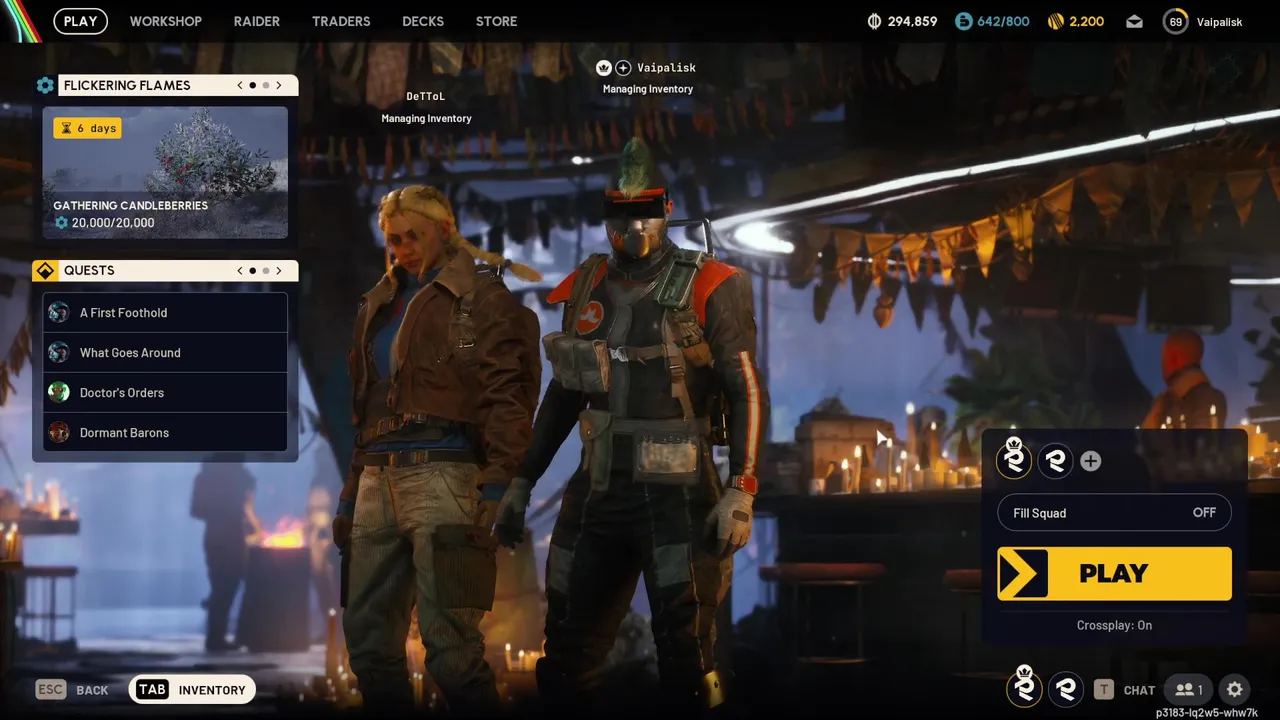The image size is (1280, 720).
Task: Click the bottom-bar squad leader emblem
Action: point(1024,688)
